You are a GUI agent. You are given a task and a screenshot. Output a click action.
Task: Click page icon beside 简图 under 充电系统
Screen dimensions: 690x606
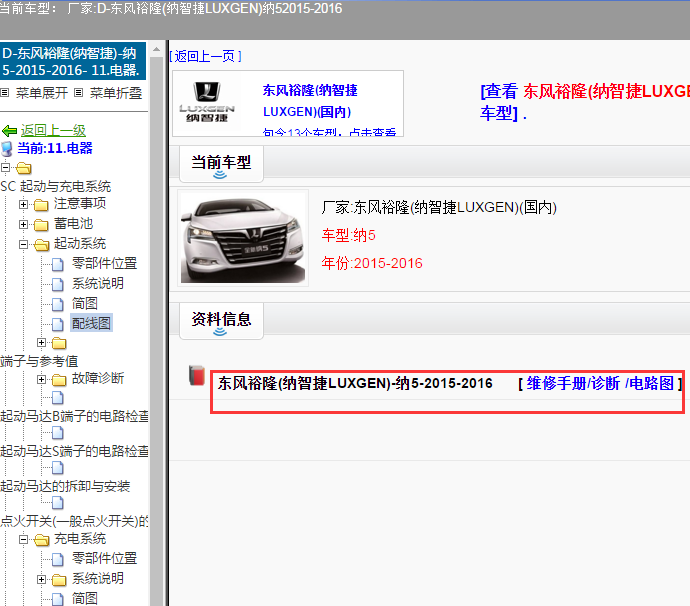click(x=58, y=599)
